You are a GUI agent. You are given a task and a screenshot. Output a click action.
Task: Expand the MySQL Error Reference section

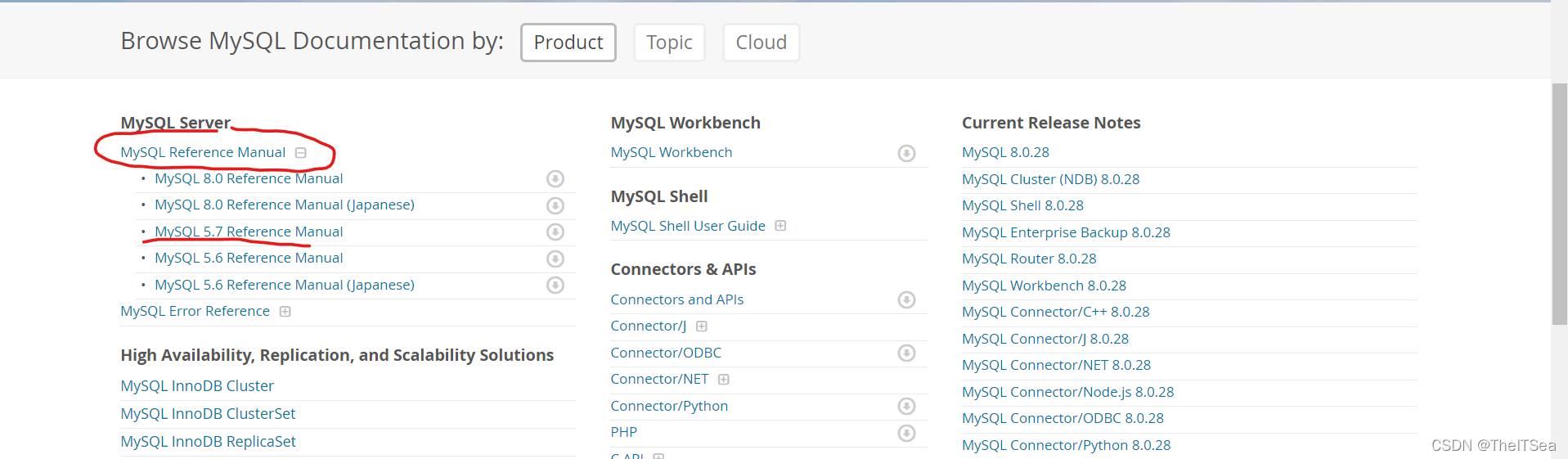(x=285, y=312)
